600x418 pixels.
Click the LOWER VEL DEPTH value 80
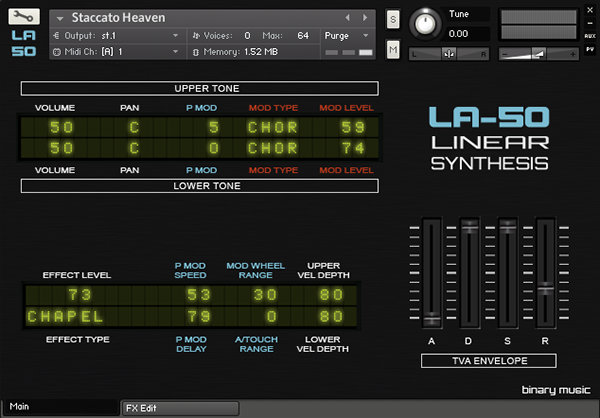pyautogui.click(x=331, y=317)
